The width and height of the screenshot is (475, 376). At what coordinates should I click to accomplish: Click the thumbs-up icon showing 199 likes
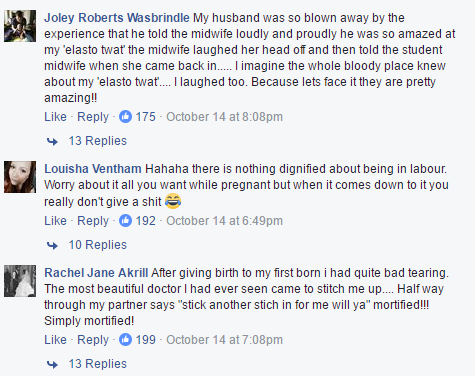click(126, 340)
